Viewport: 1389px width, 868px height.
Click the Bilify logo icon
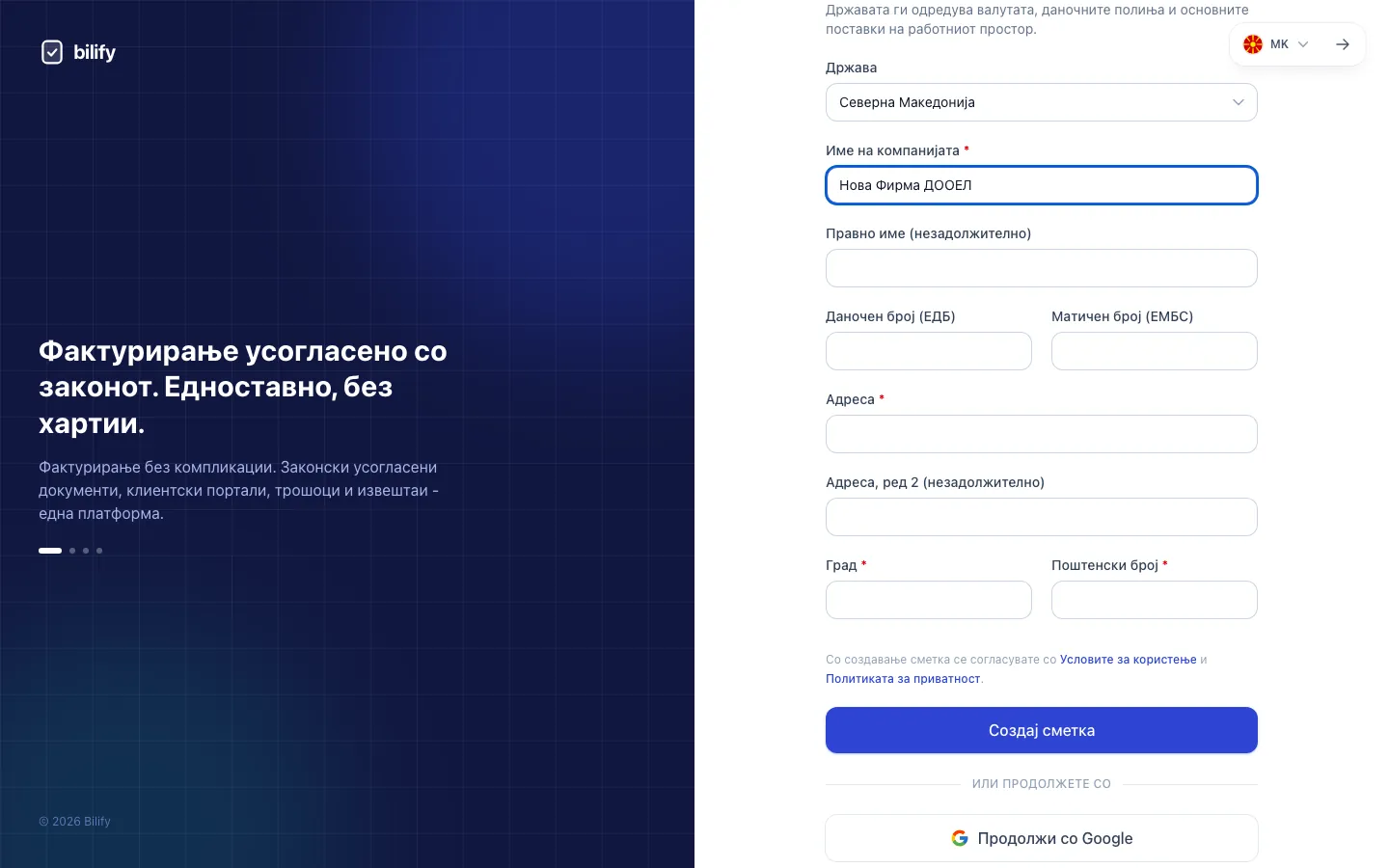tap(52, 52)
